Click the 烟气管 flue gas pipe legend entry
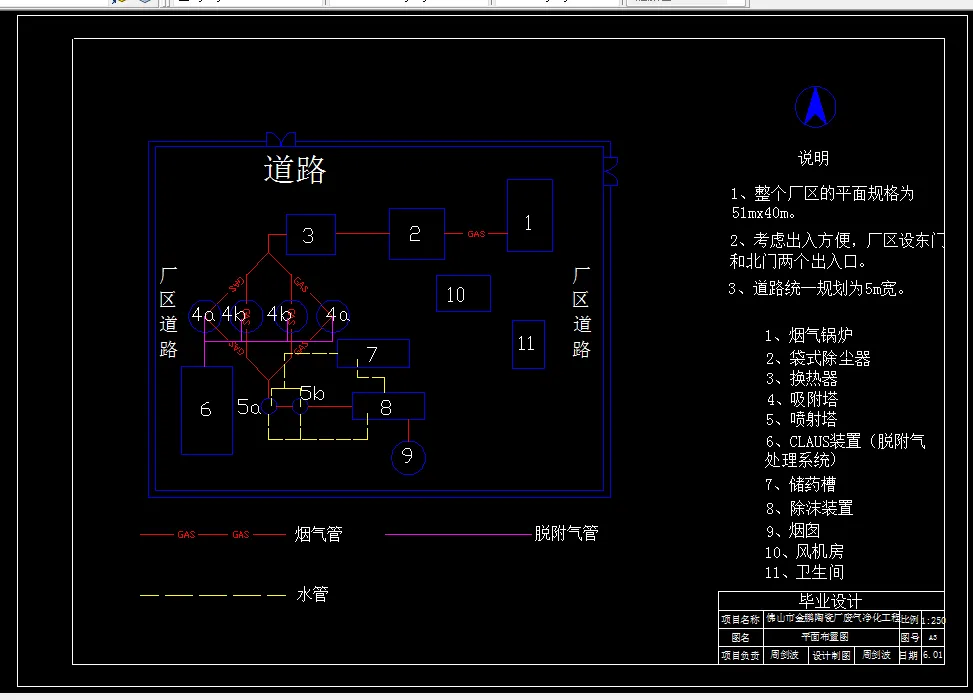This screenshot has width=973, height=700. 318,533
